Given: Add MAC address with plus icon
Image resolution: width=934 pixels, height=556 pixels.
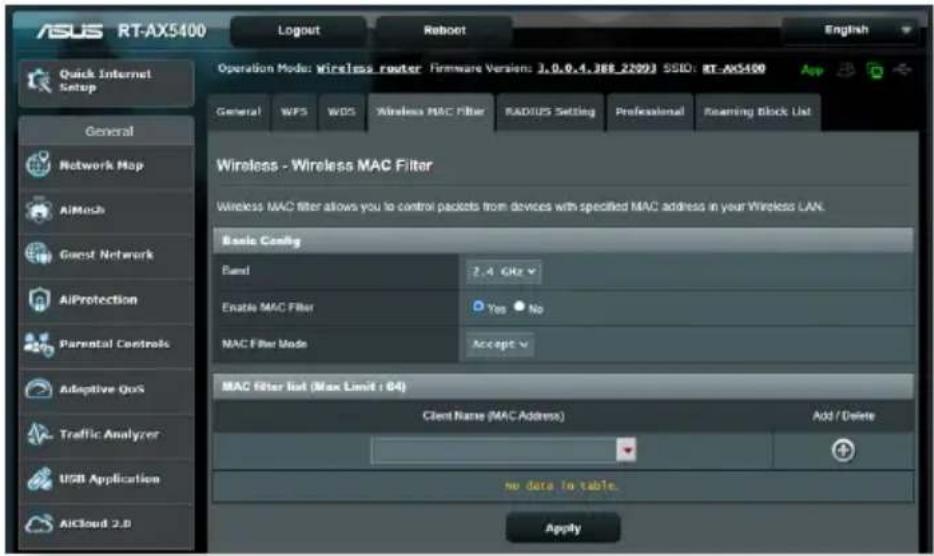Looking at the screenshot, I should click(843, 451).
